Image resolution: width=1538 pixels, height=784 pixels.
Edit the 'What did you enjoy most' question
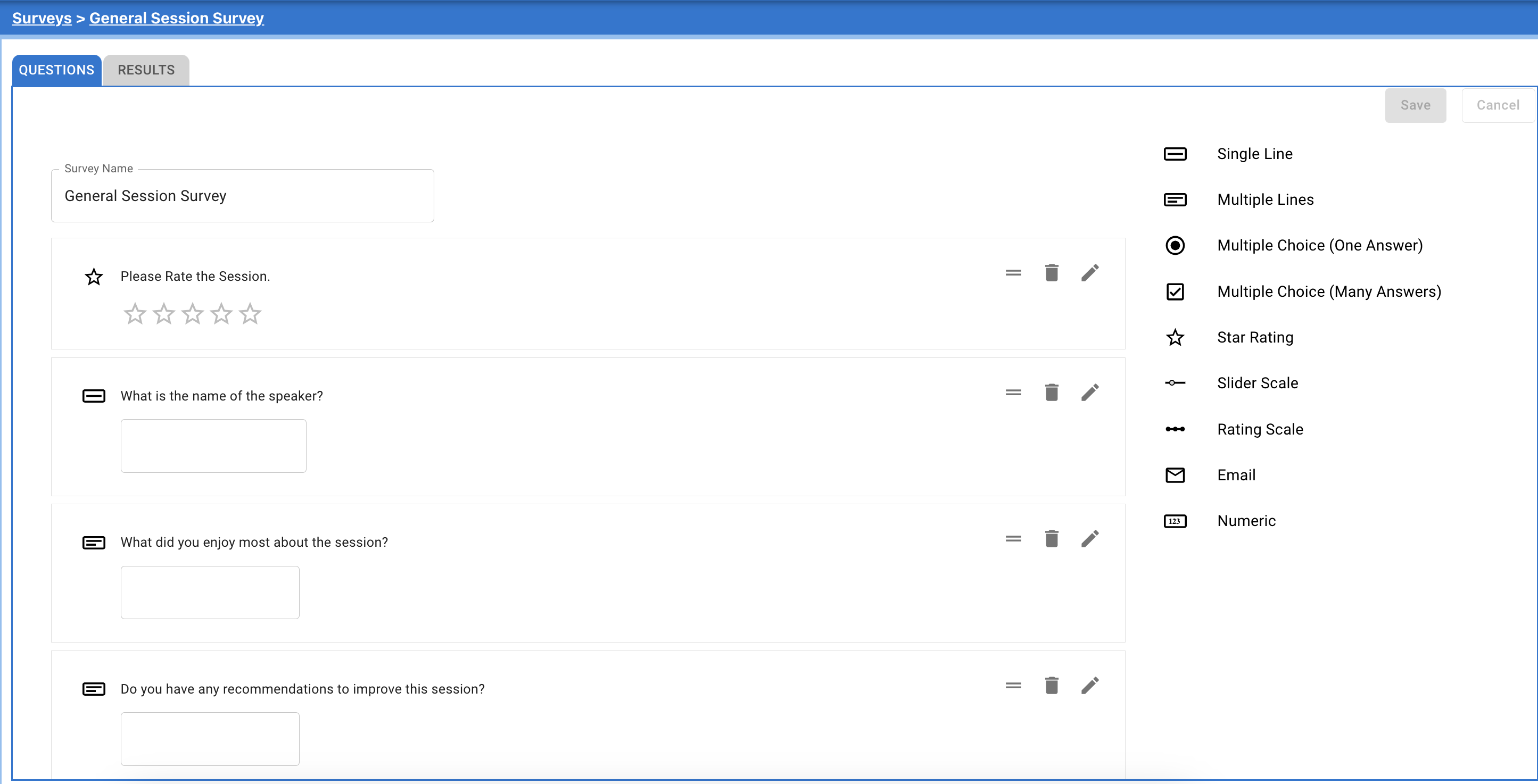1090,538
